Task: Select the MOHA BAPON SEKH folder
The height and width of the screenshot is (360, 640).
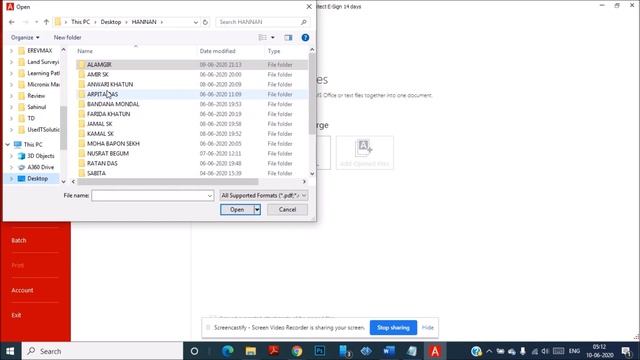Action: pyautogui.click(x=191, y=144)
